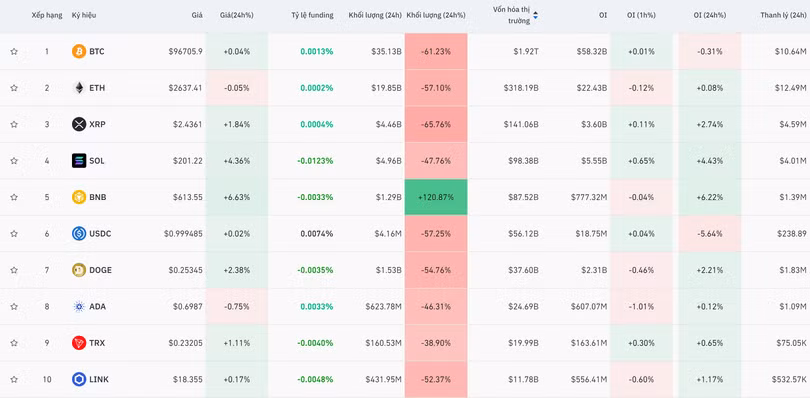
Task: Open the TRX symbol link
Action: [97, 343]
